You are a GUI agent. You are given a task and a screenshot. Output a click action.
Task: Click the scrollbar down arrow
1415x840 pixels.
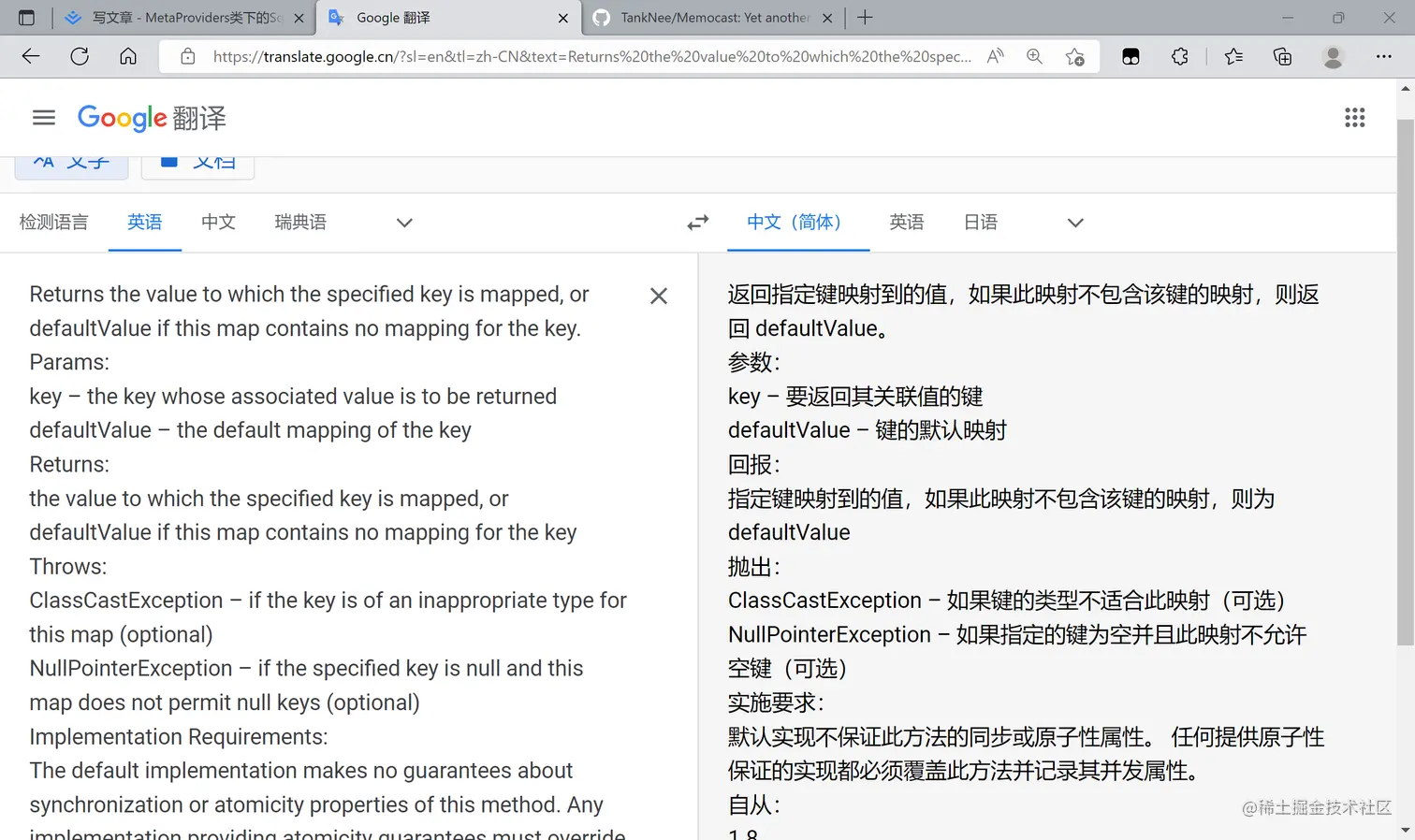click(x=1406, y=830)
